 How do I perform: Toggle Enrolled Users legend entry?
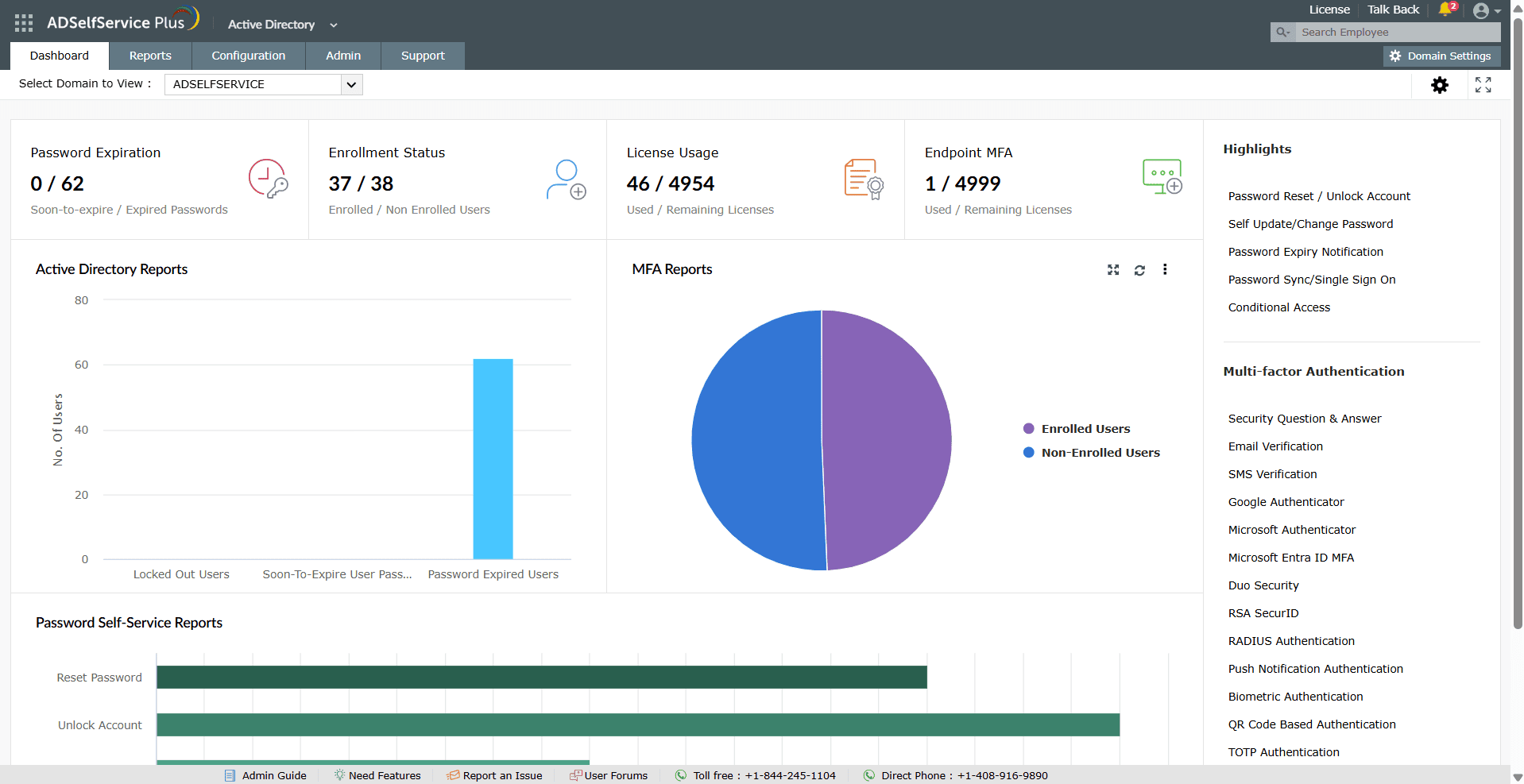click(x=1077, y=429)
